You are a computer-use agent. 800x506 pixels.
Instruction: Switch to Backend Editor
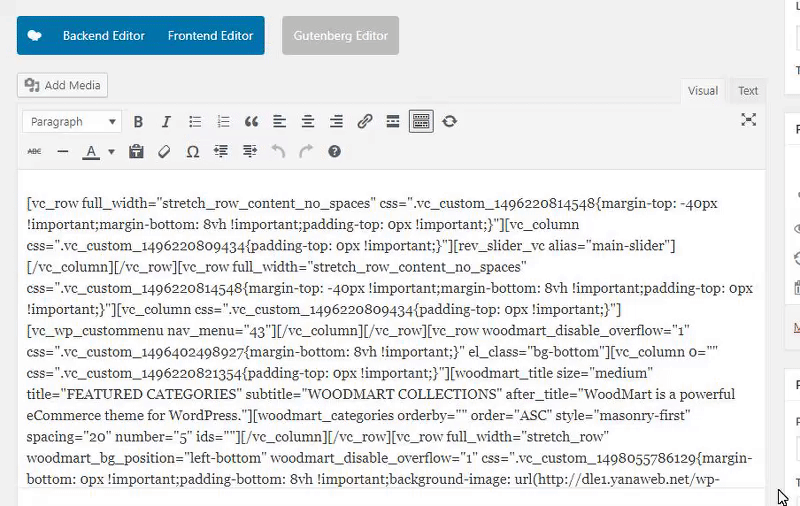point(104,36)
